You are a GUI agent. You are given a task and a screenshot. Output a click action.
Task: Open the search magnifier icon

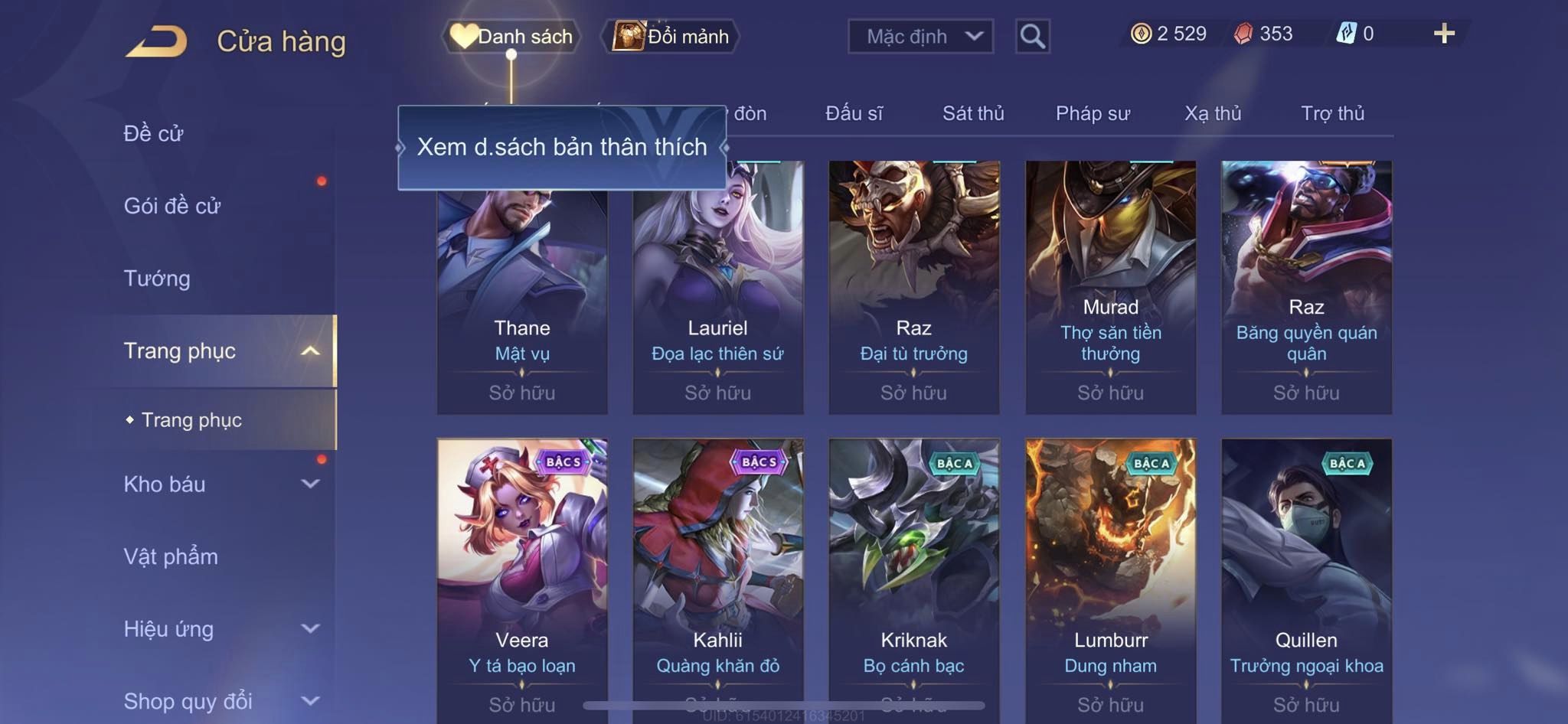[x=1032, y=36]
